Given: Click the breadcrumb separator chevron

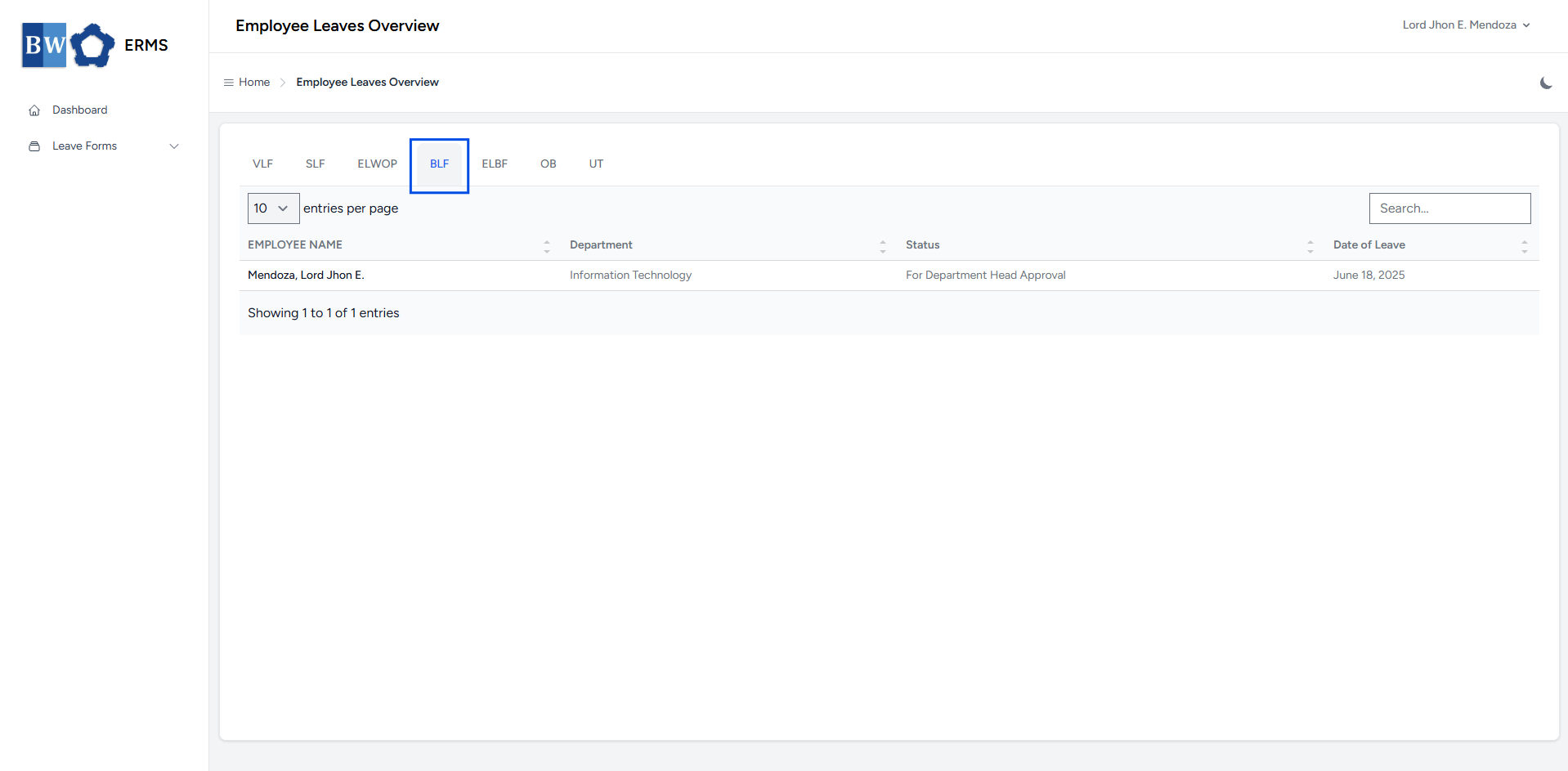Looking at the screenshot, I should [x=283, y=83].
